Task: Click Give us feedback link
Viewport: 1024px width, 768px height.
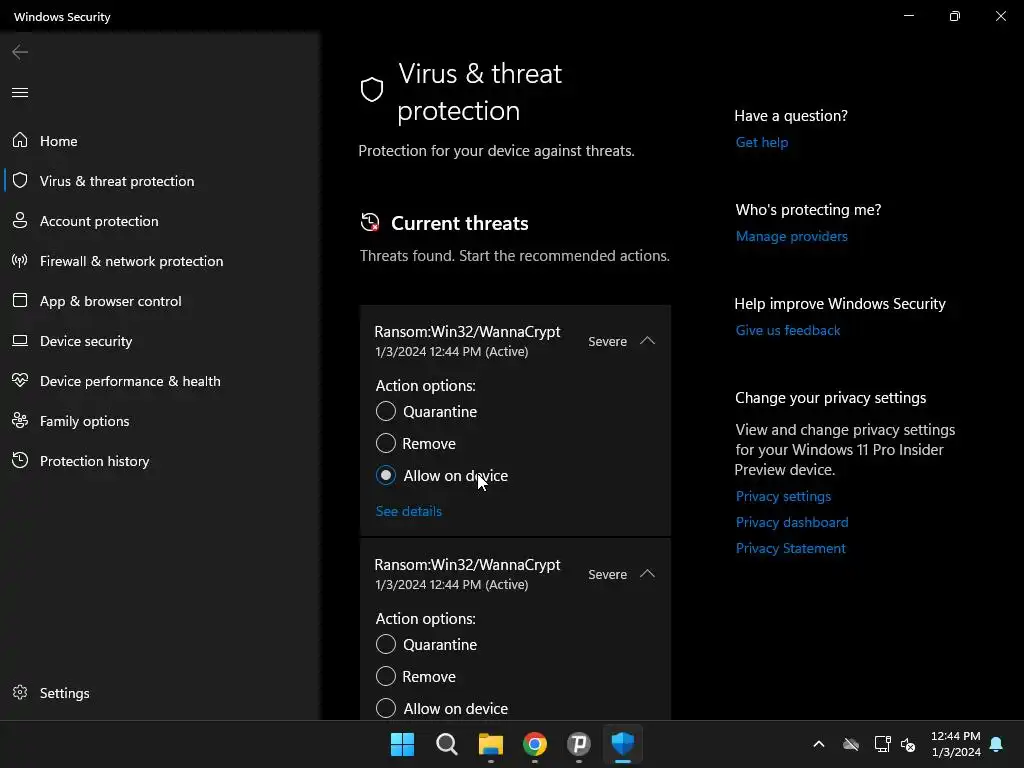Action: (788, 330)
